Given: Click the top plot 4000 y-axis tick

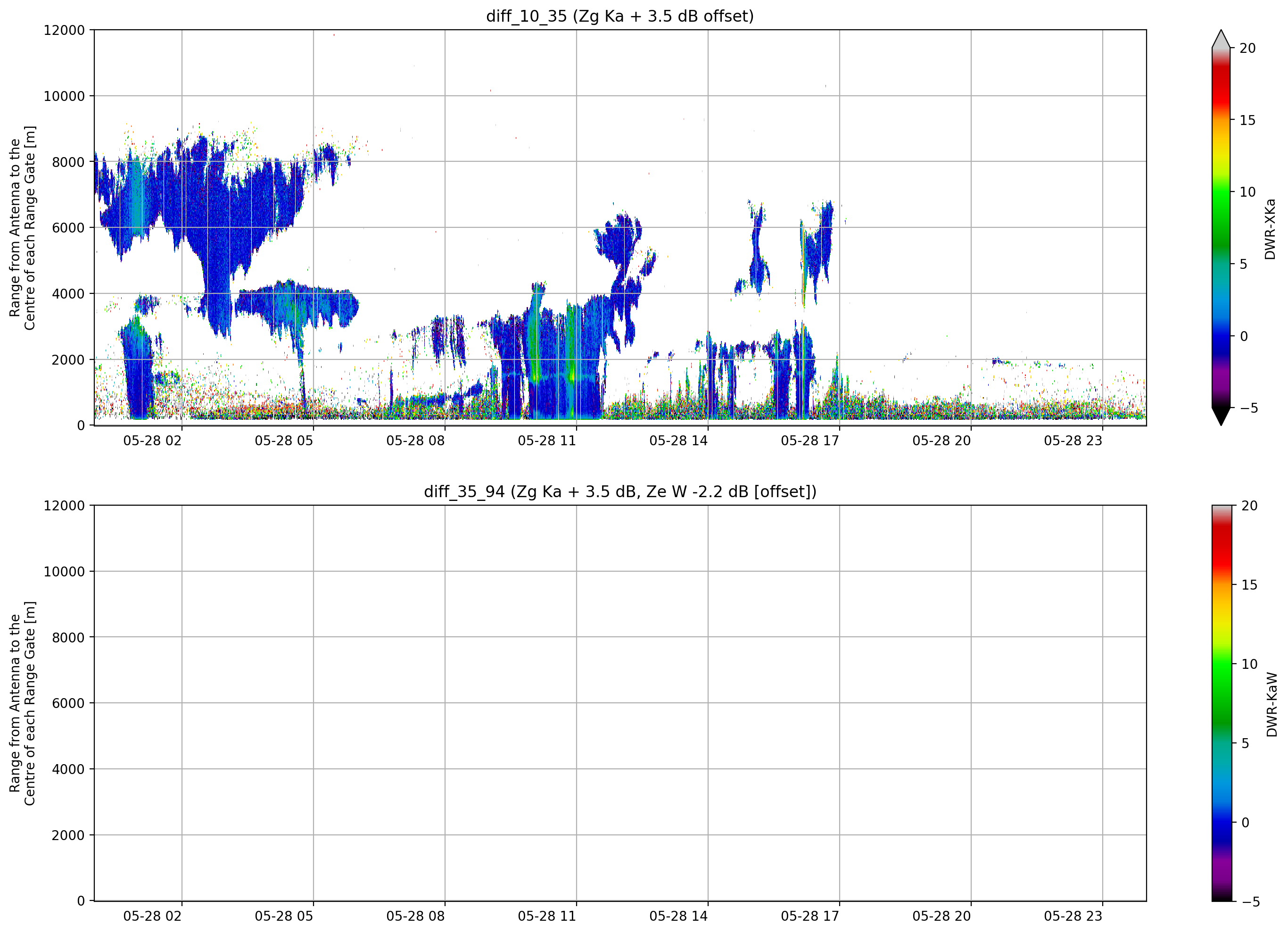Looking at the screenshot, I should pos(68,294).
